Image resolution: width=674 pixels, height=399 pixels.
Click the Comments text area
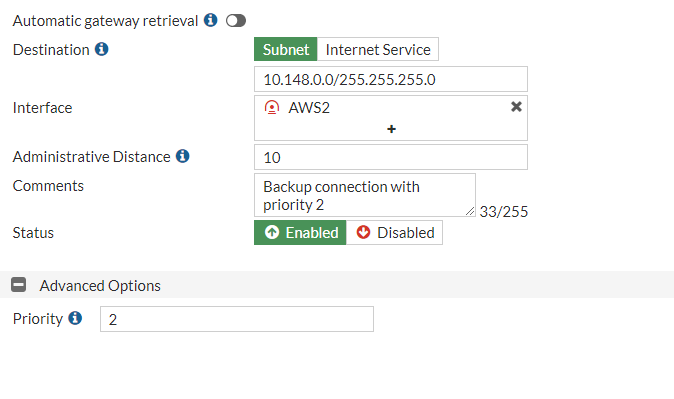coord(365,195)
